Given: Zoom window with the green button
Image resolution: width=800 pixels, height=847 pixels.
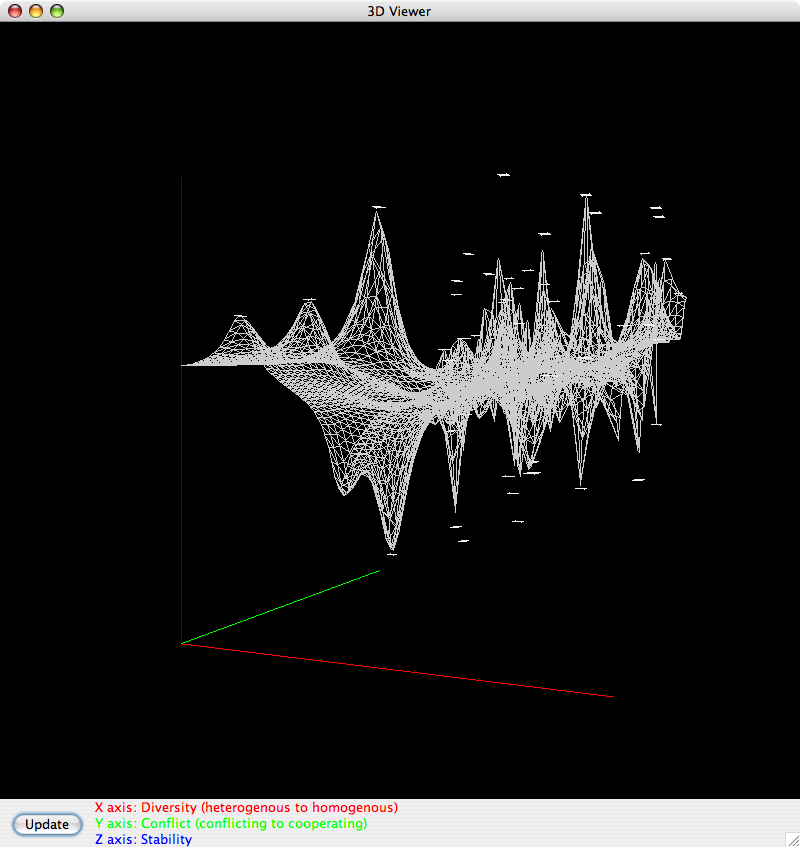Looking at the screenshot, I should click(57, 11).
